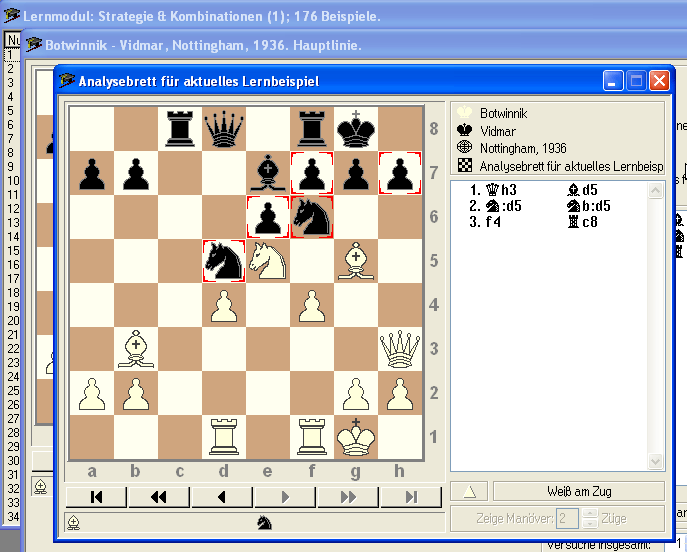Jump to the last move
687x552 pixels.
[411, 497]
